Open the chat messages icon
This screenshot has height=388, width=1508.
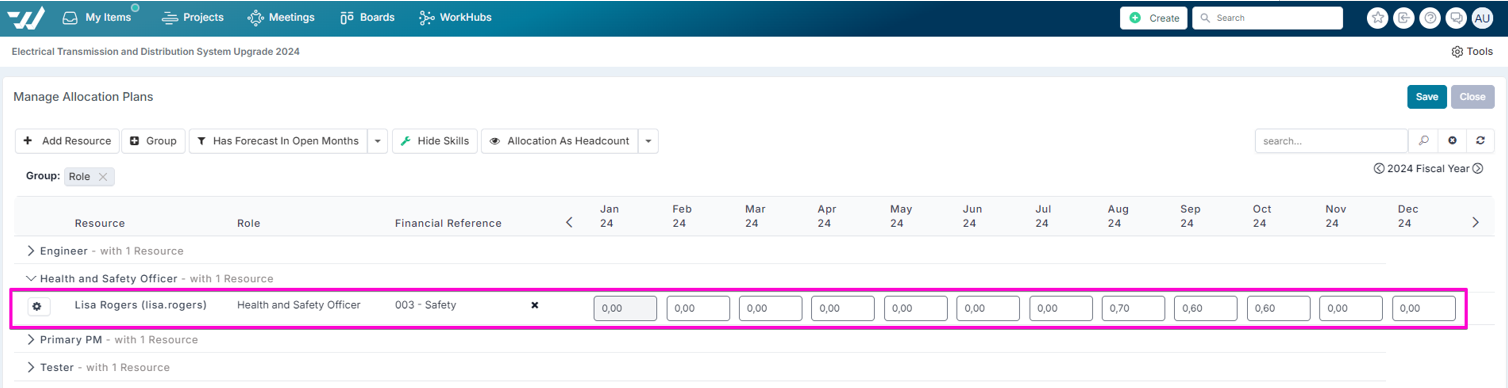point(1456,18)
